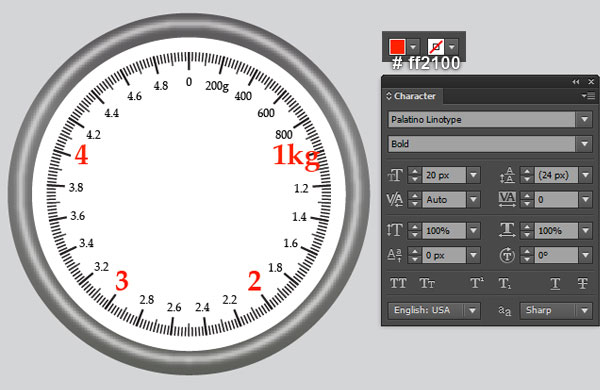The height and width of the screenshot is (390, 600).
Task: Click the vertical scale stepper arrows
Action: [x=415, y=231]
